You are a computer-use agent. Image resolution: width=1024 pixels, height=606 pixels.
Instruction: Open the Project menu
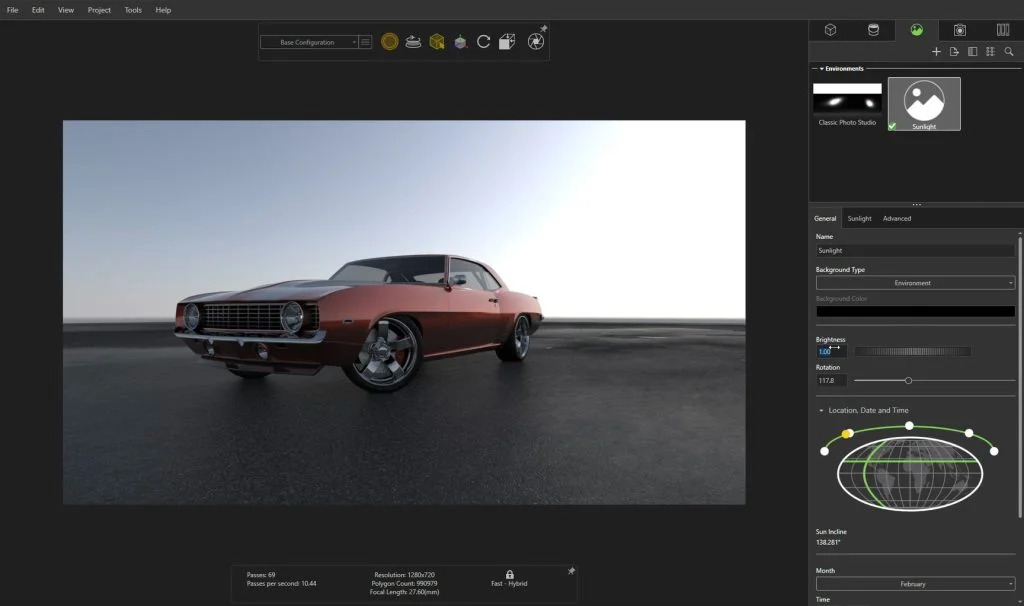click(x=99, y=10)
